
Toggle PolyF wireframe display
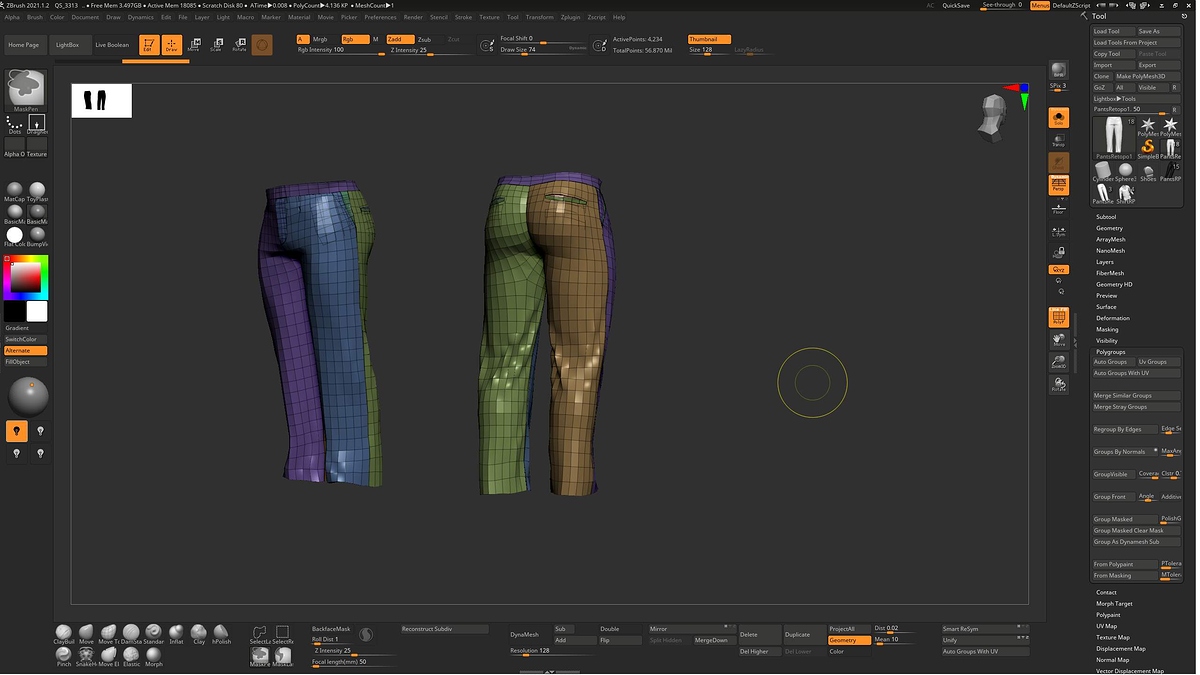(1058, 318)
